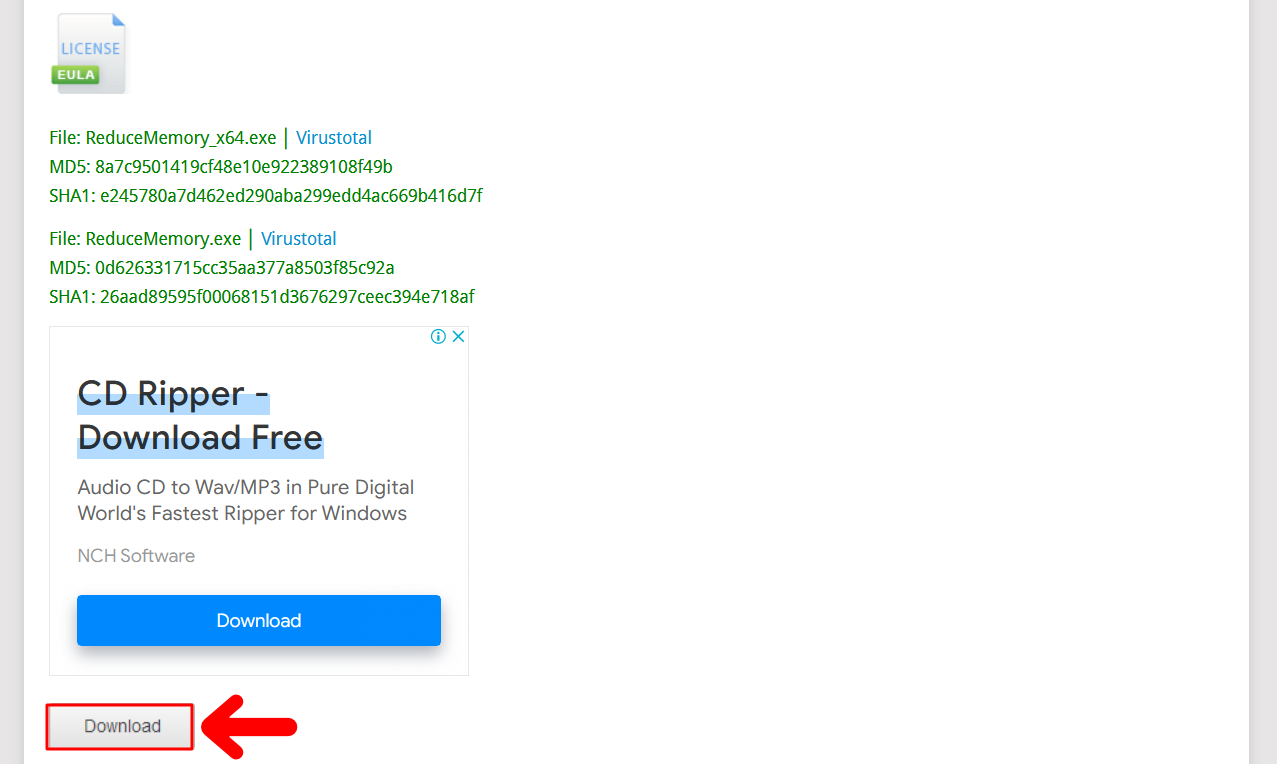Click the SHA1 hash starting with e245

point(291,196)
